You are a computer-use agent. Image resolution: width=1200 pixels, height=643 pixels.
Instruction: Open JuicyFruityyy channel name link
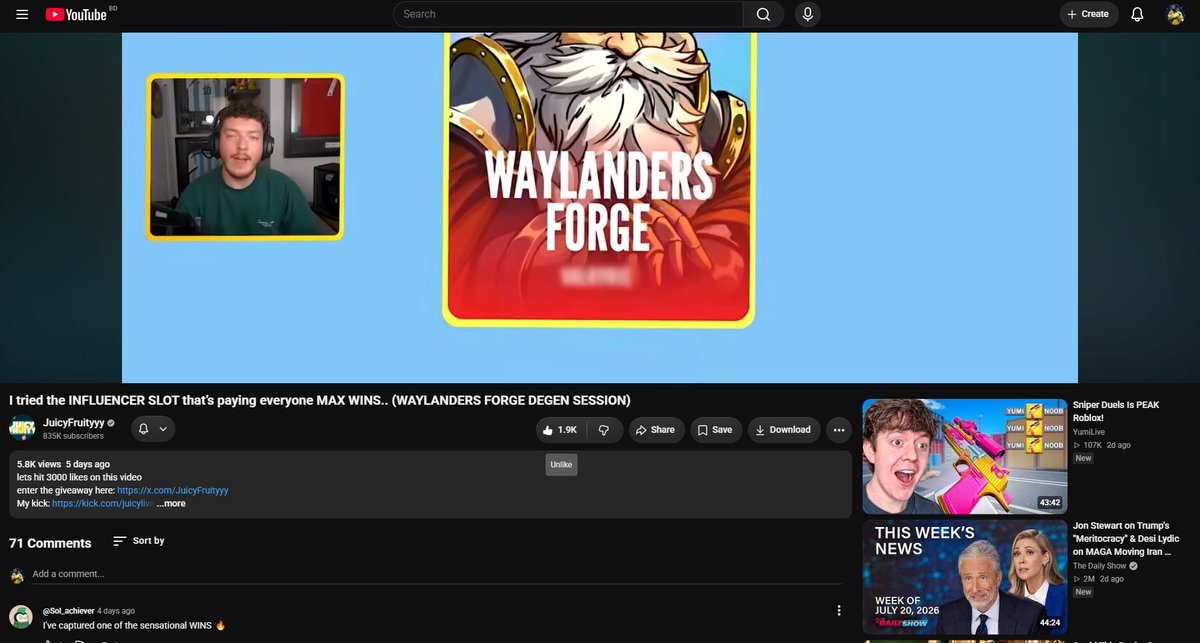click(x=73, y=423)
